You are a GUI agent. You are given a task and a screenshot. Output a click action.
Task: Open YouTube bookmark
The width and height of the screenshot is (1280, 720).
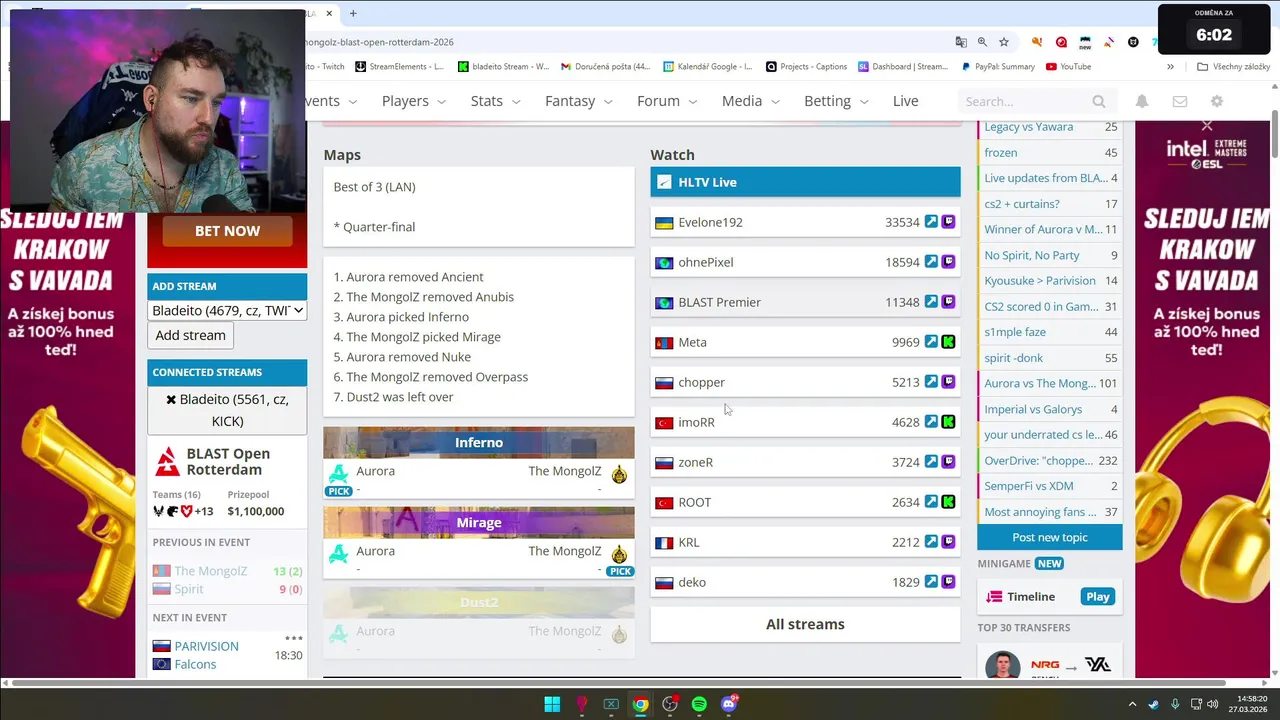pyautogui.click(x=1068, y=67)
